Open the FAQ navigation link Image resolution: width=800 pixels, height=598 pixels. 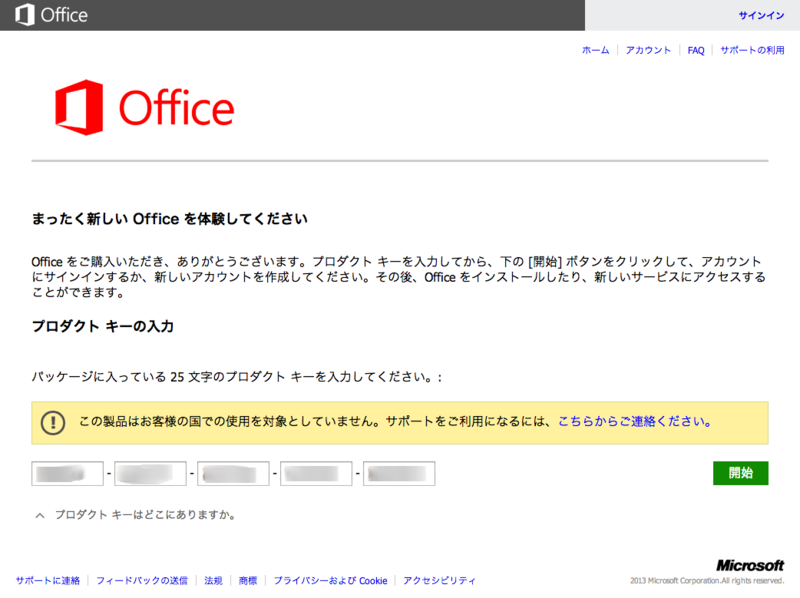696,50
